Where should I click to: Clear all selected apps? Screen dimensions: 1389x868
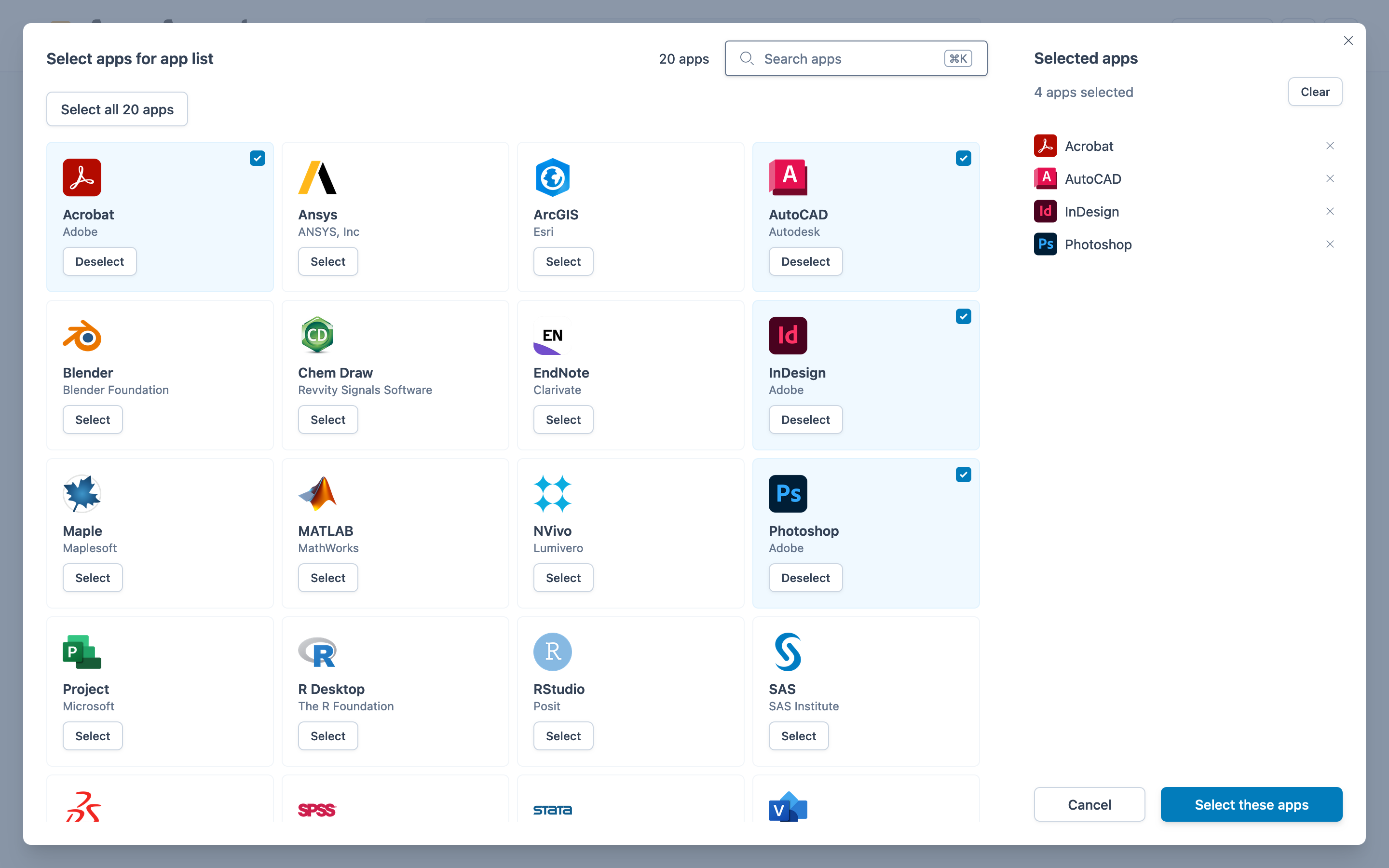click(1314, 91)
